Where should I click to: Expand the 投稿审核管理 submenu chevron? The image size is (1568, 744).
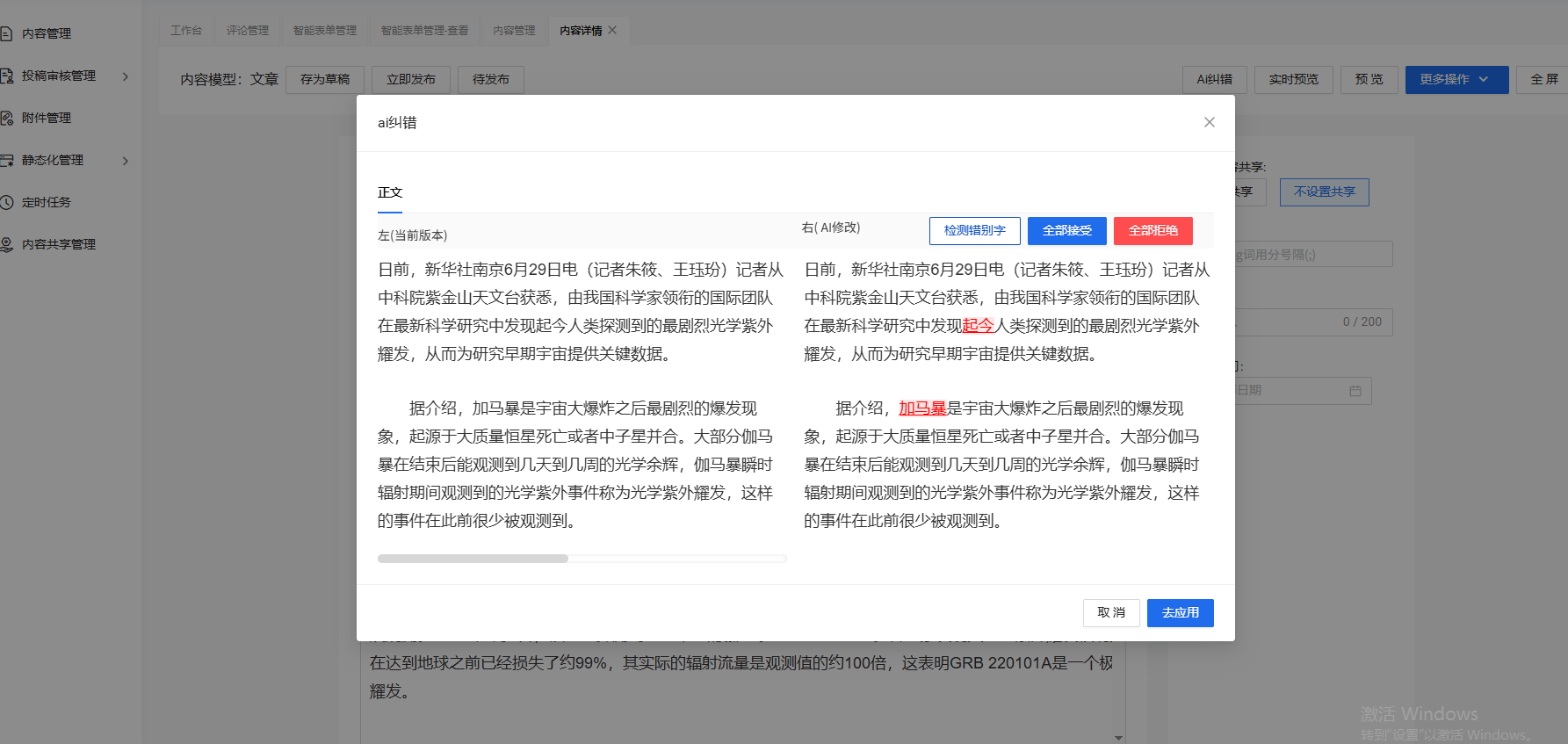point(126,76)
